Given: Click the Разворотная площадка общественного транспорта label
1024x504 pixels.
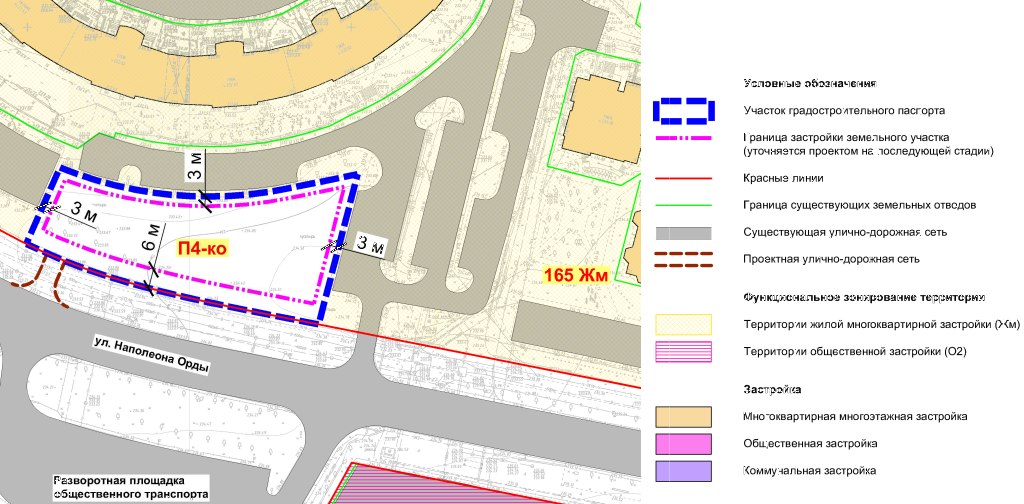Looking at the screenshot, I should 132,487.
